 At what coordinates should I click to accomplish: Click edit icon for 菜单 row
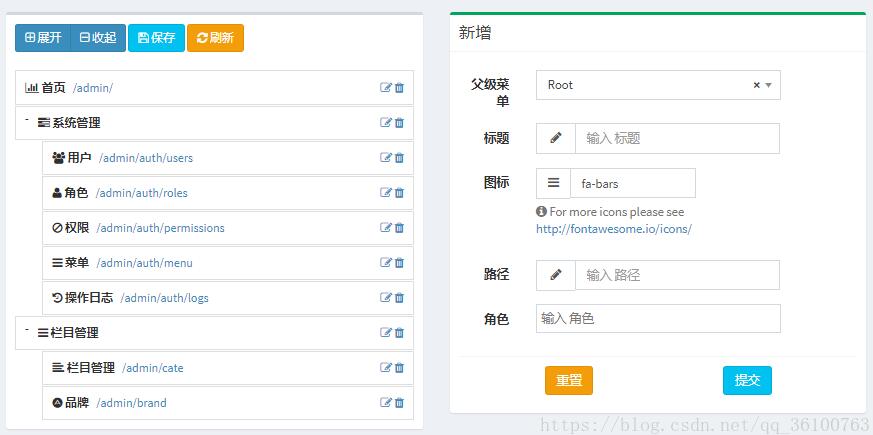coord(386,263)
